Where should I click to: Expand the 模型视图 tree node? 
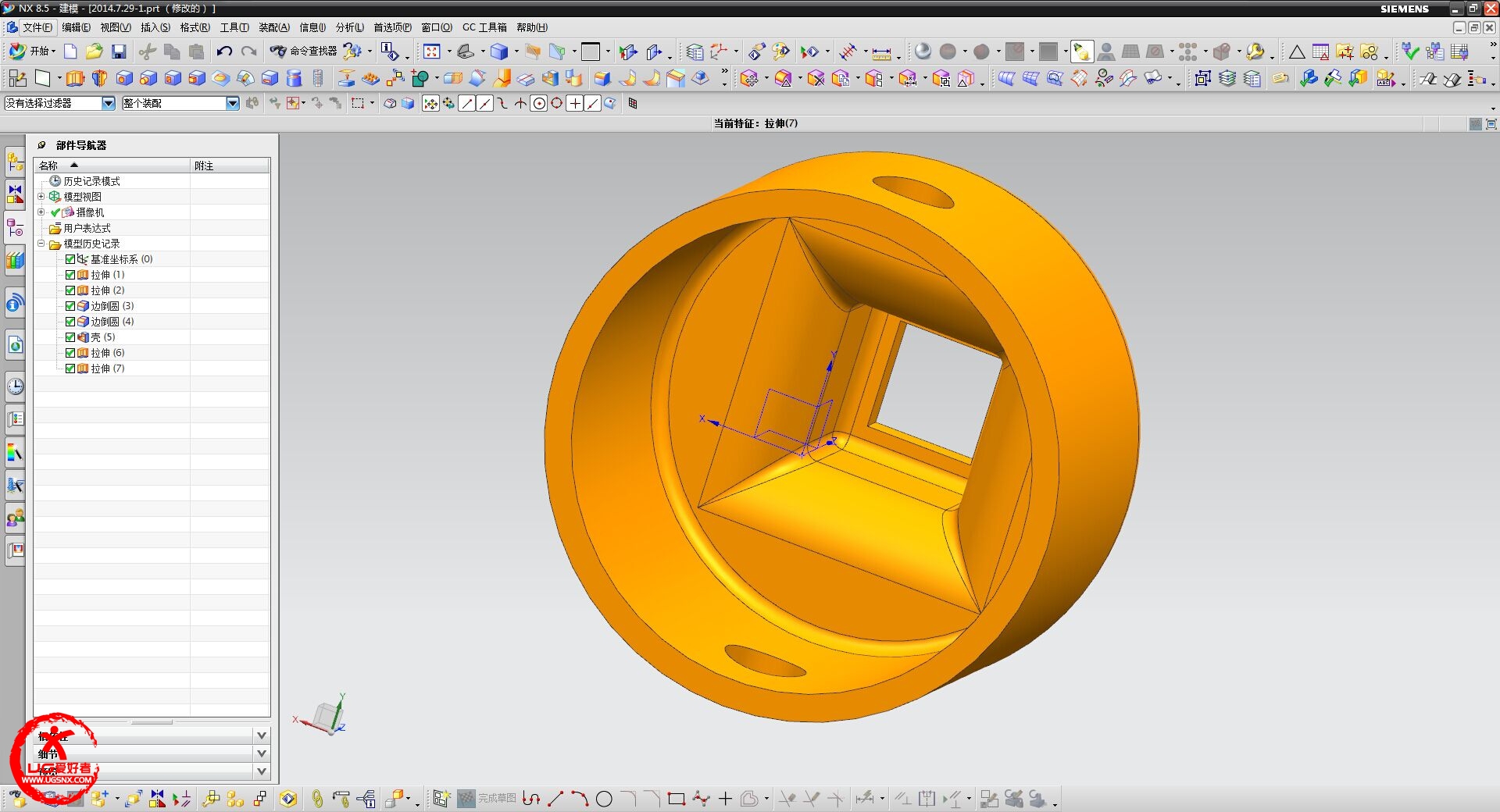coord(41,197)
